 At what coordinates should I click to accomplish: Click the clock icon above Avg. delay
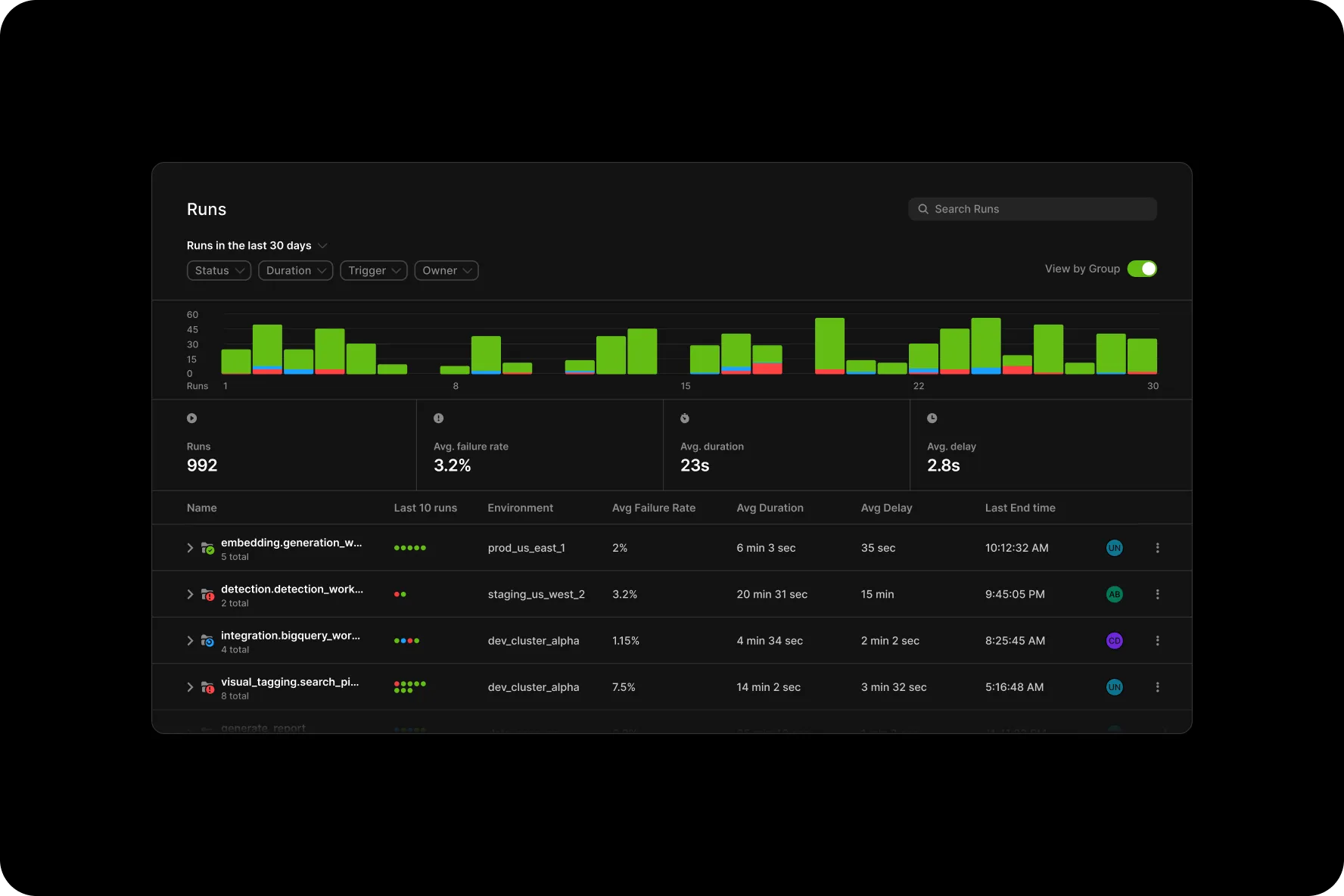pyautogui.click(x=932, y=418)
